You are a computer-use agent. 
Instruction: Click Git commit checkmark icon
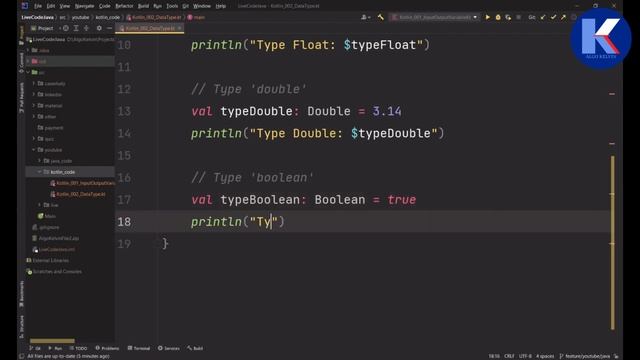point(553,17)
